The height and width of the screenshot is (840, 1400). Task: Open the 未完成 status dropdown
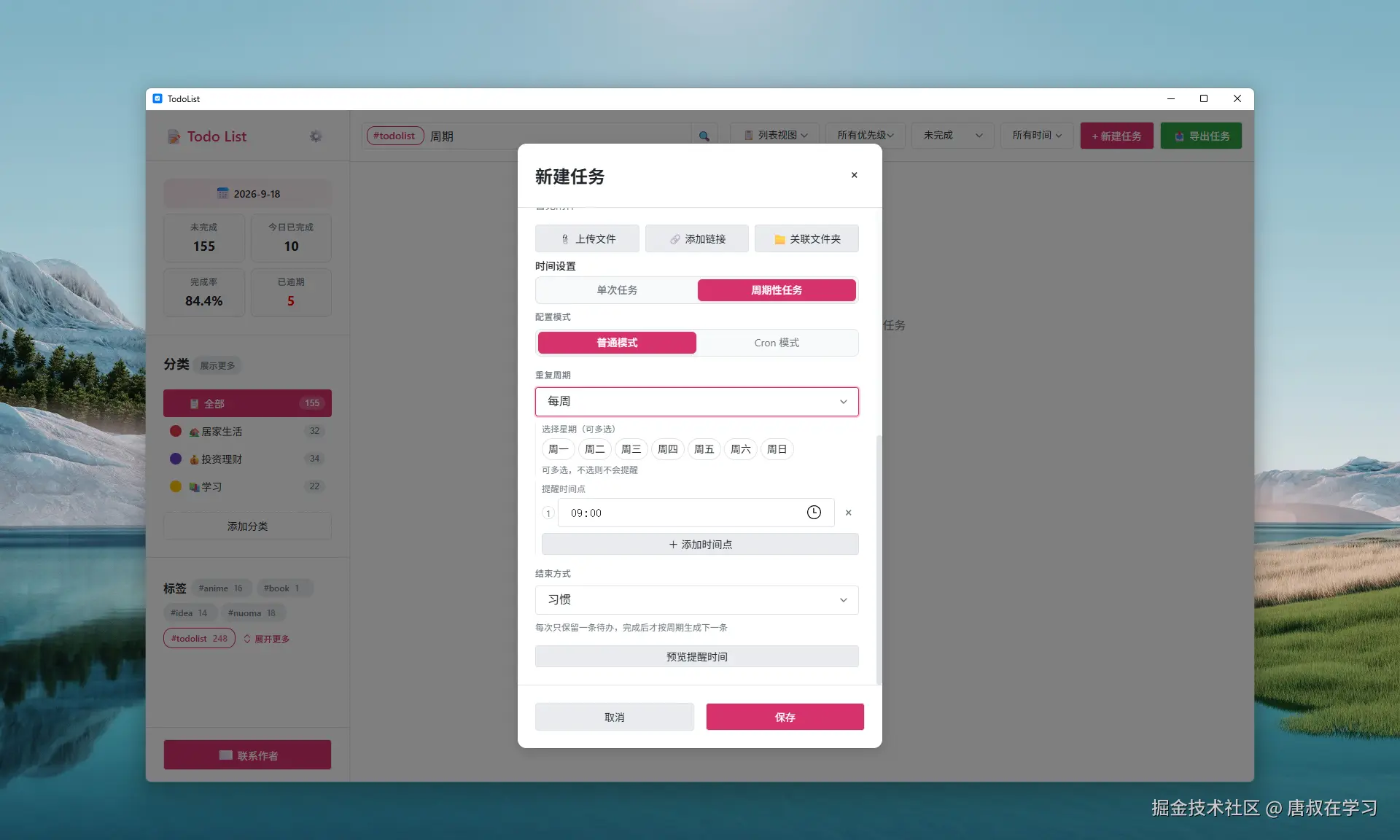[x=953, y=136]
